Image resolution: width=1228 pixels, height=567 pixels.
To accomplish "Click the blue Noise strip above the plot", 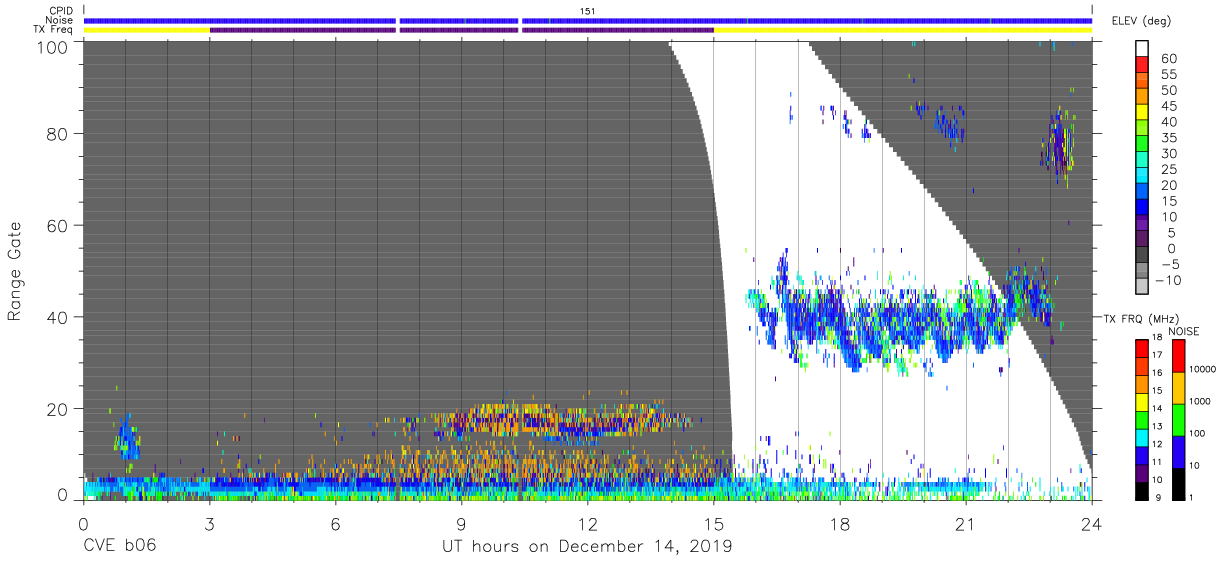I will coord(588,20).
